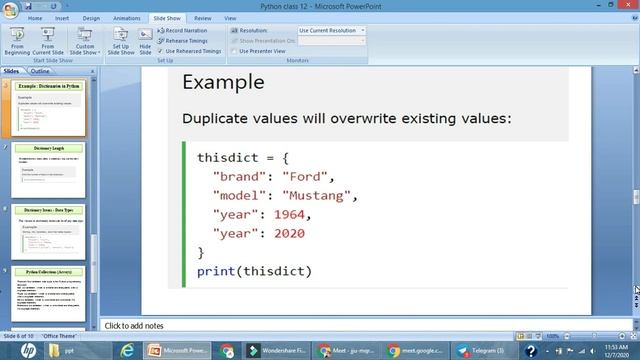The height and width of the screenshot is (360, 640).
Task: Click the slide title 'Example'
Action: pos(223,82)
